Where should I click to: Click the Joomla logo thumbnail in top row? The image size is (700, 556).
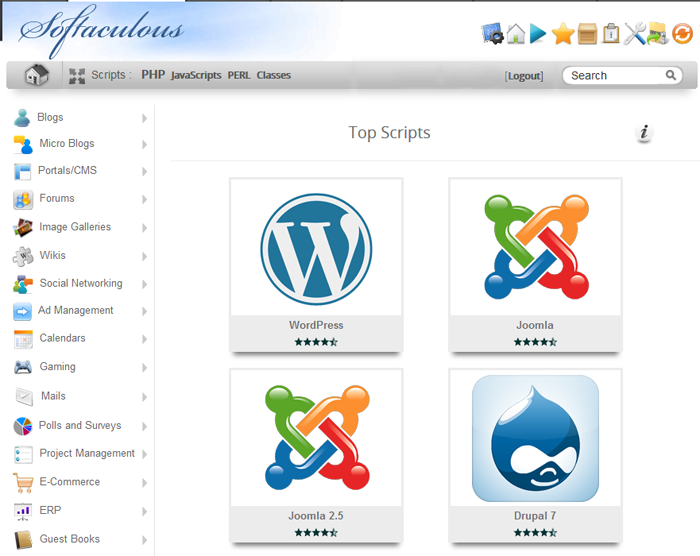tap(536, 247)
